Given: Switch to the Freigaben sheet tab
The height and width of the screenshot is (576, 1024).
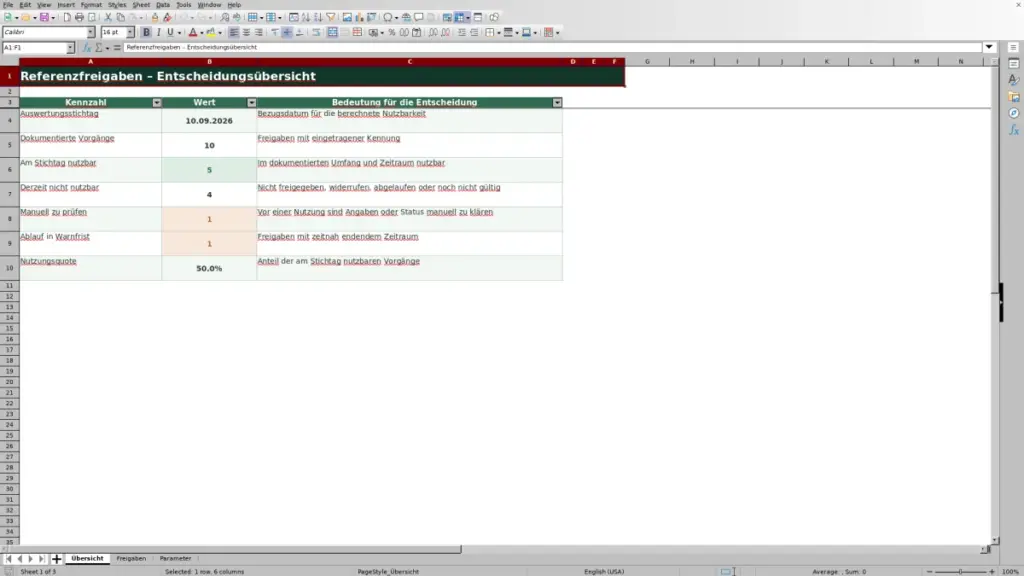Looking at the screenshot, I should 131,559.
